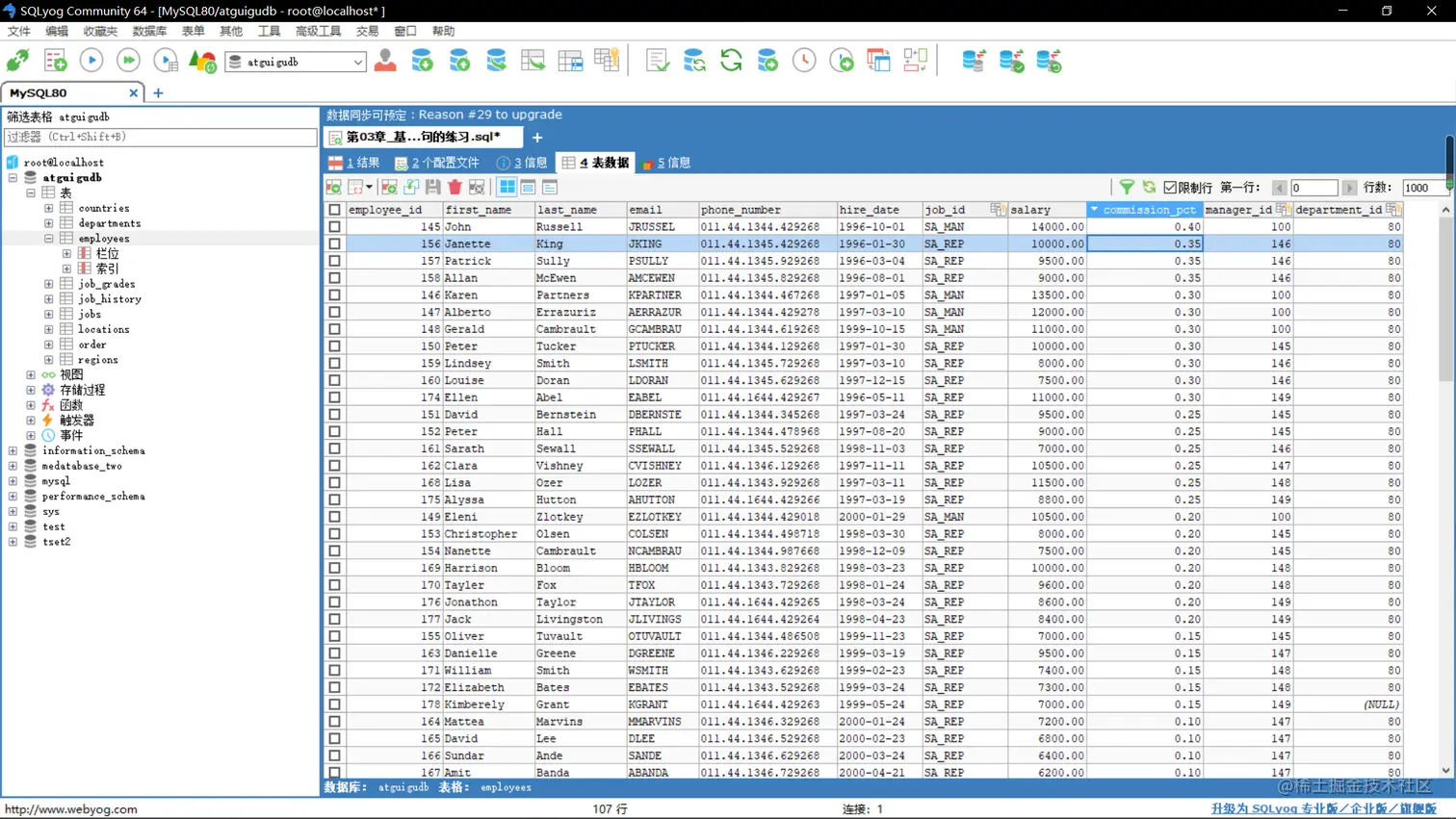The width and height of the screenshot is (1456, 819).
Task: Click the next page arrow beside 第一行
Action: coord(1349,188)
